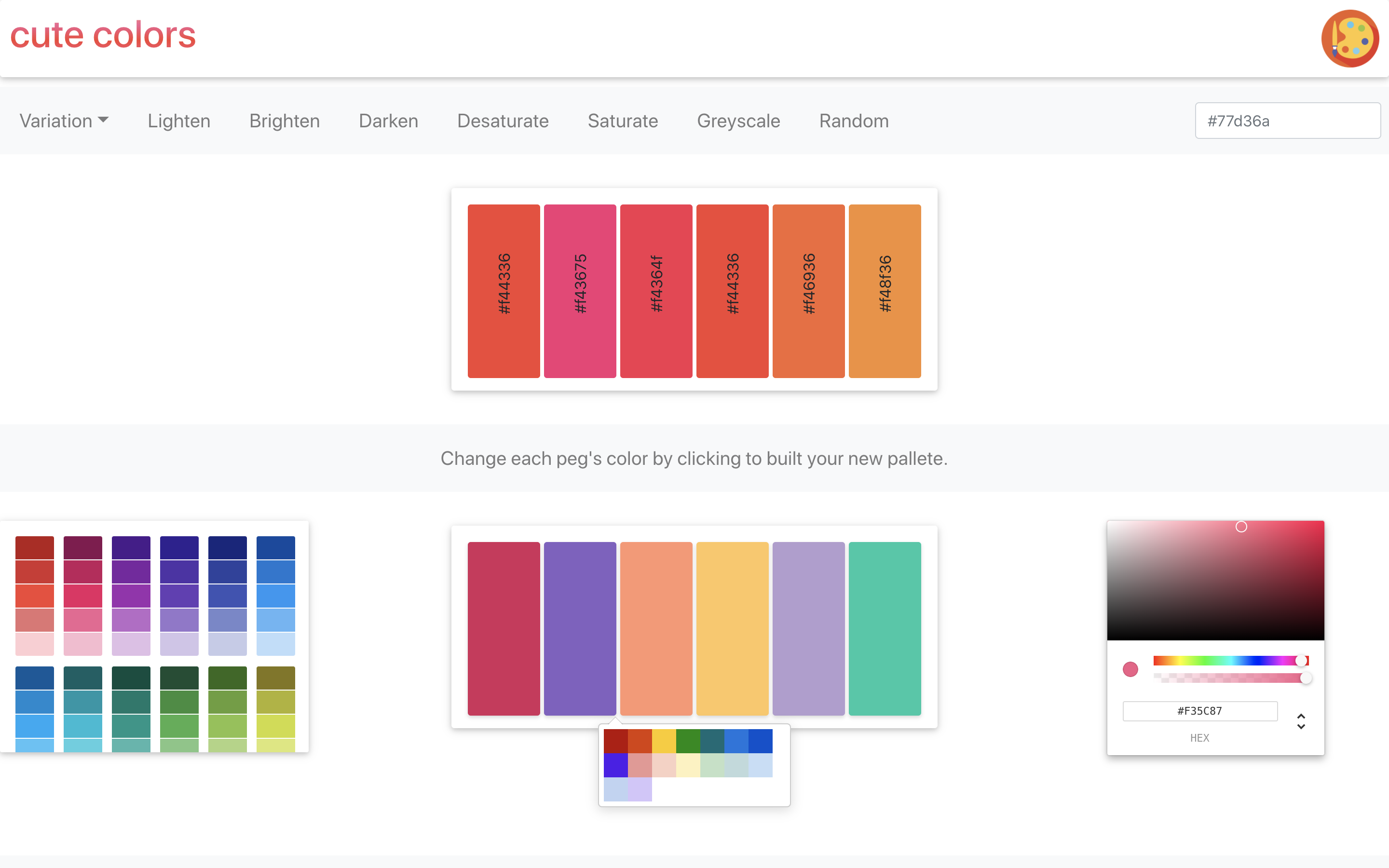Image resolution: width=1389 pixels, height=868 pixels.
Task: Click the #F35C87 HEX input field
Action: pyautogui.click(x=1199, y=711)
